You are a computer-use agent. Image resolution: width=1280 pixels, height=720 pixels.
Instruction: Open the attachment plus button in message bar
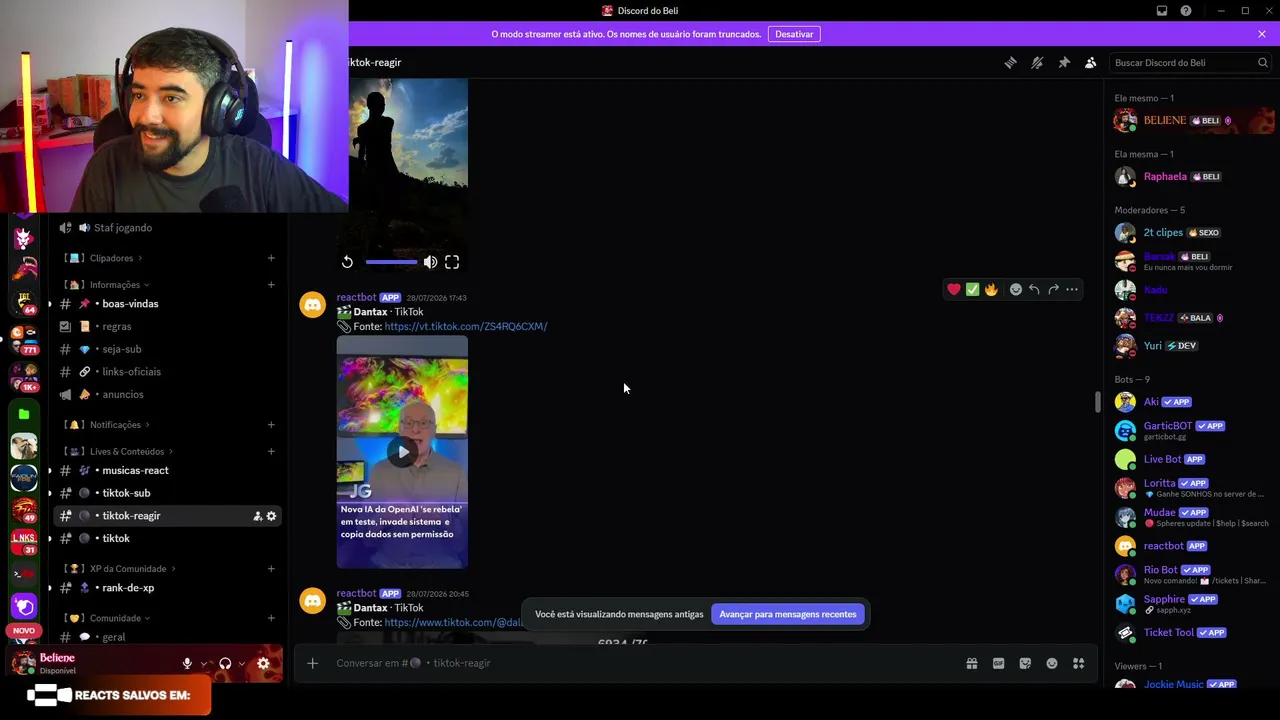coord(312,663)
